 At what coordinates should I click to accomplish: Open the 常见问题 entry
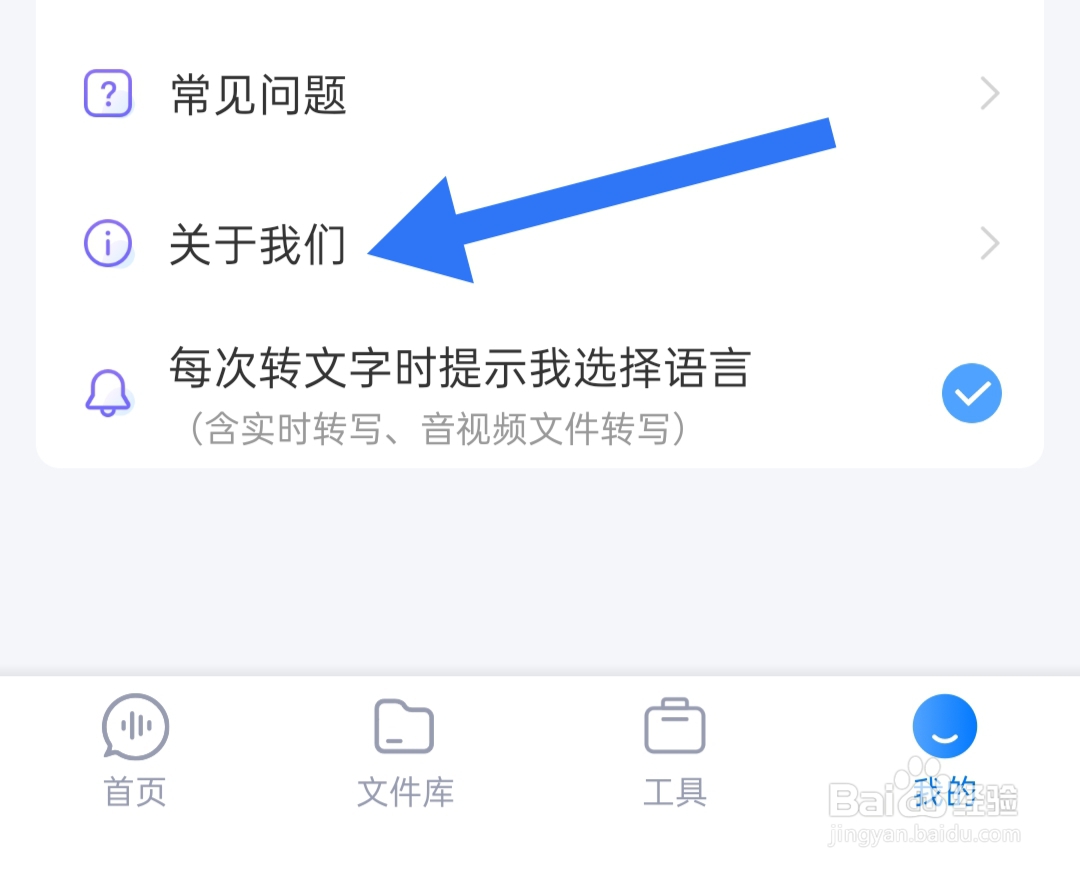pos(540,94)
